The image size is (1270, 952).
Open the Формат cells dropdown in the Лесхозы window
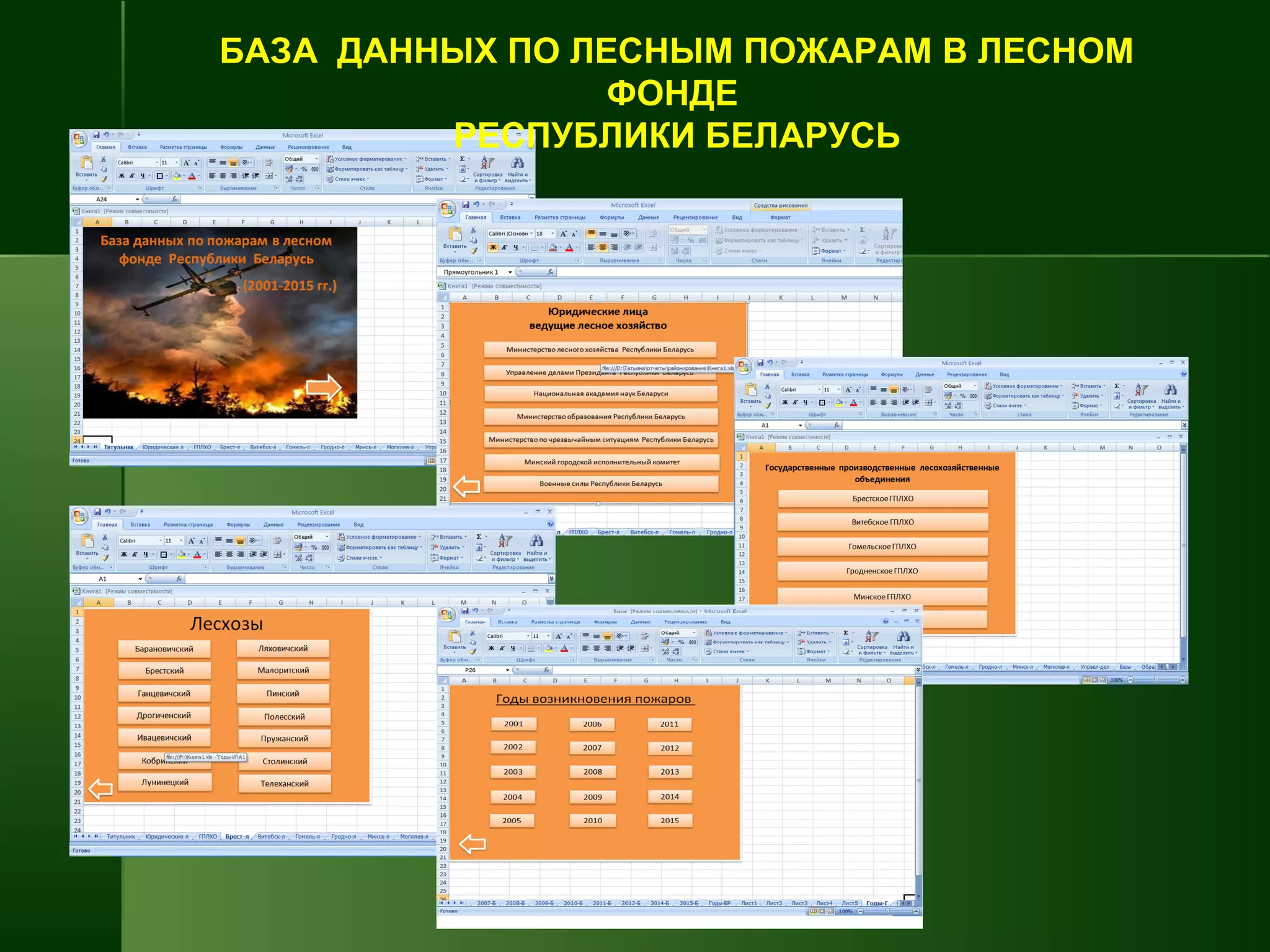pyautogui.click(x=446, y=558)
